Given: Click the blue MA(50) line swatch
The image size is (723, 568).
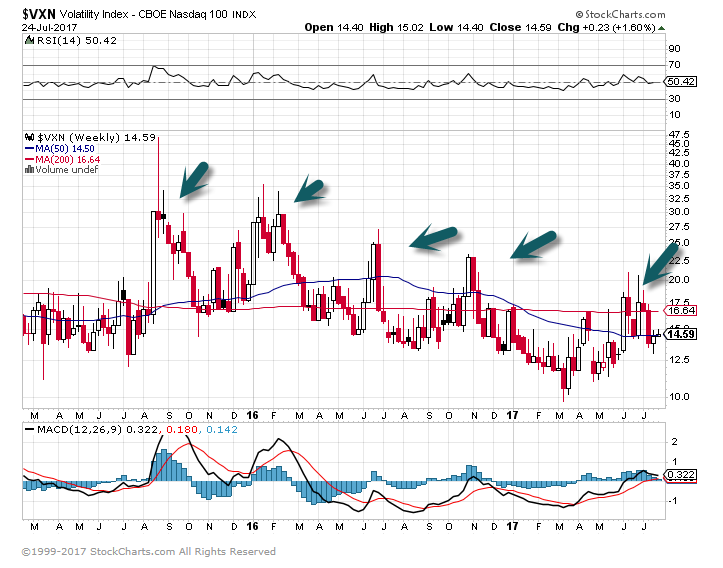Looking at the screenshot, I should pyautogui.click(x=30, y=149).
